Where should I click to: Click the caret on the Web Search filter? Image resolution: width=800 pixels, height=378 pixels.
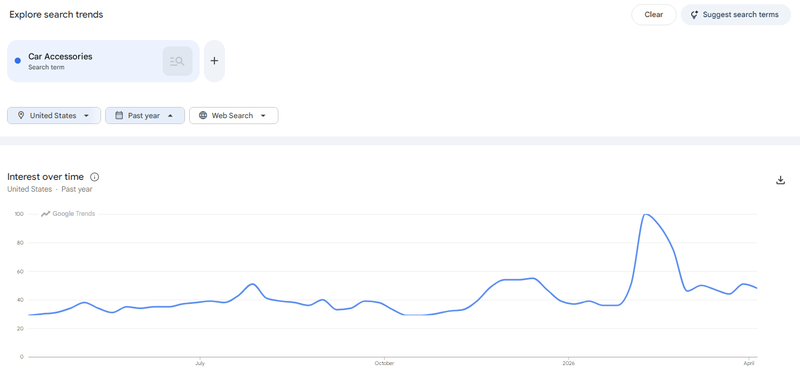click(263, 116)
